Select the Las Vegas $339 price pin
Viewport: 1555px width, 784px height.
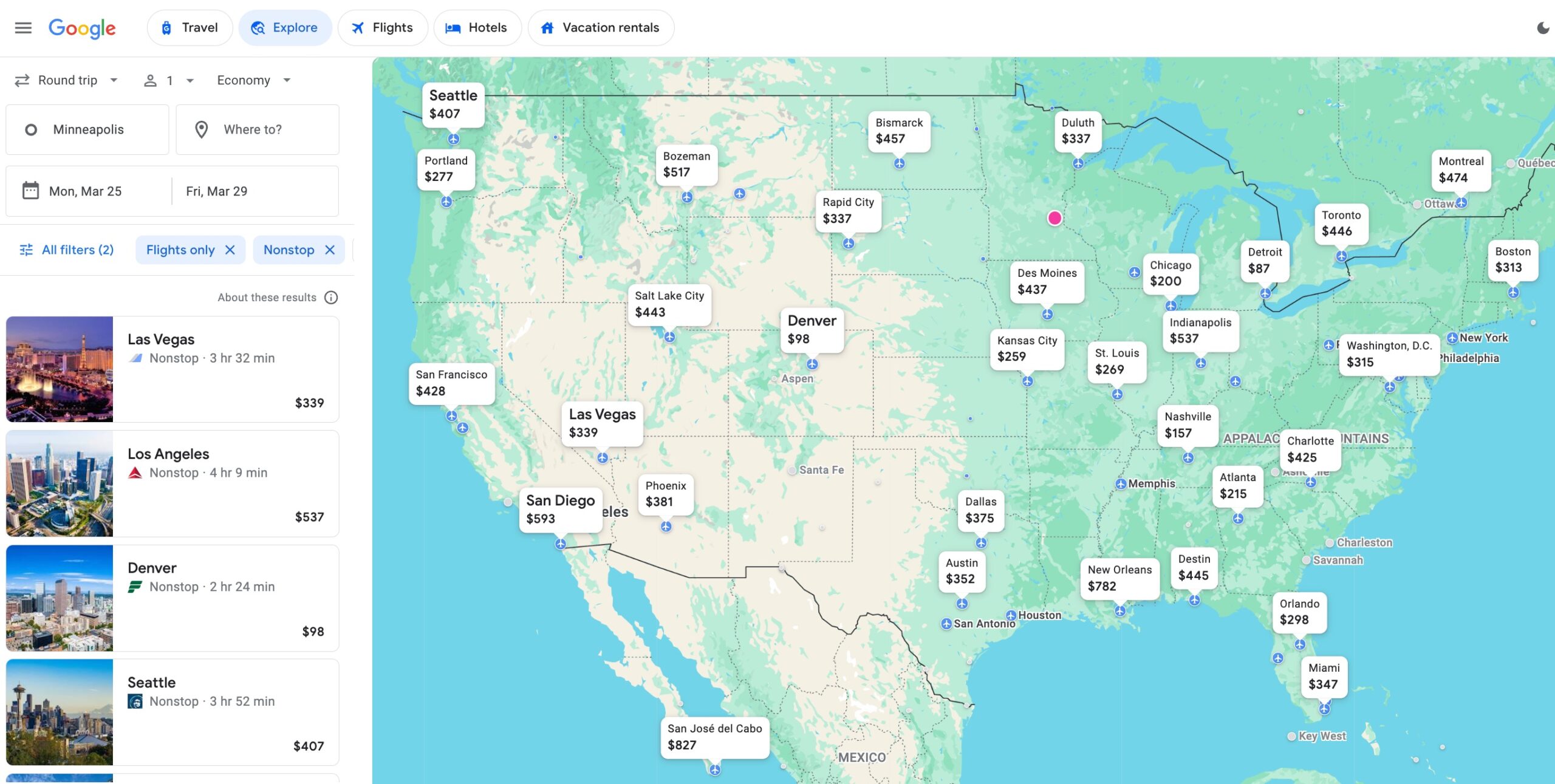tap(603, 423)
